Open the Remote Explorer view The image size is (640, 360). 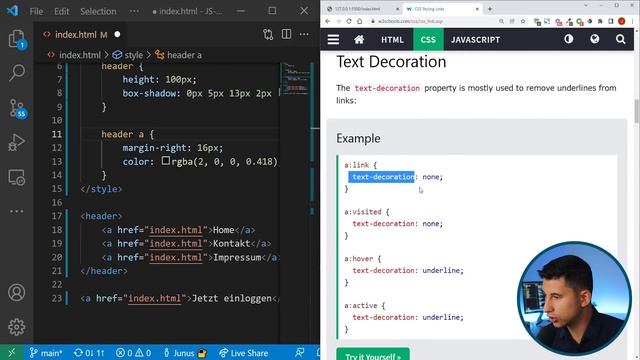pyautogui.click(x=17, y=178)
